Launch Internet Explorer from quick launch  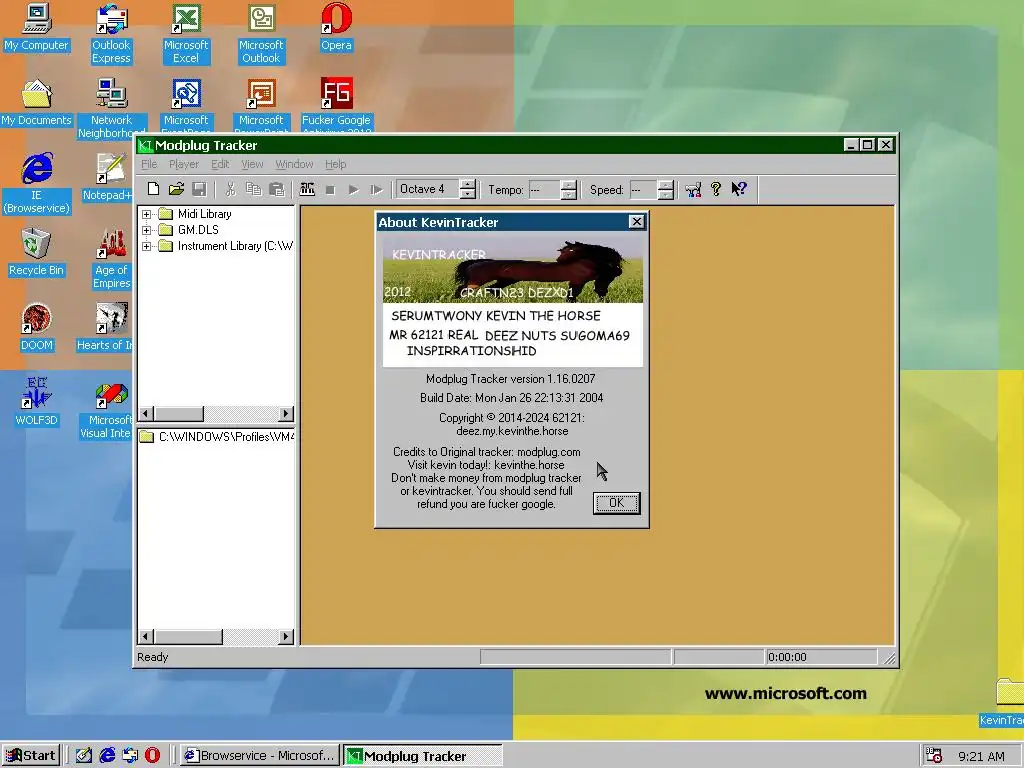(x=107, y=756)
